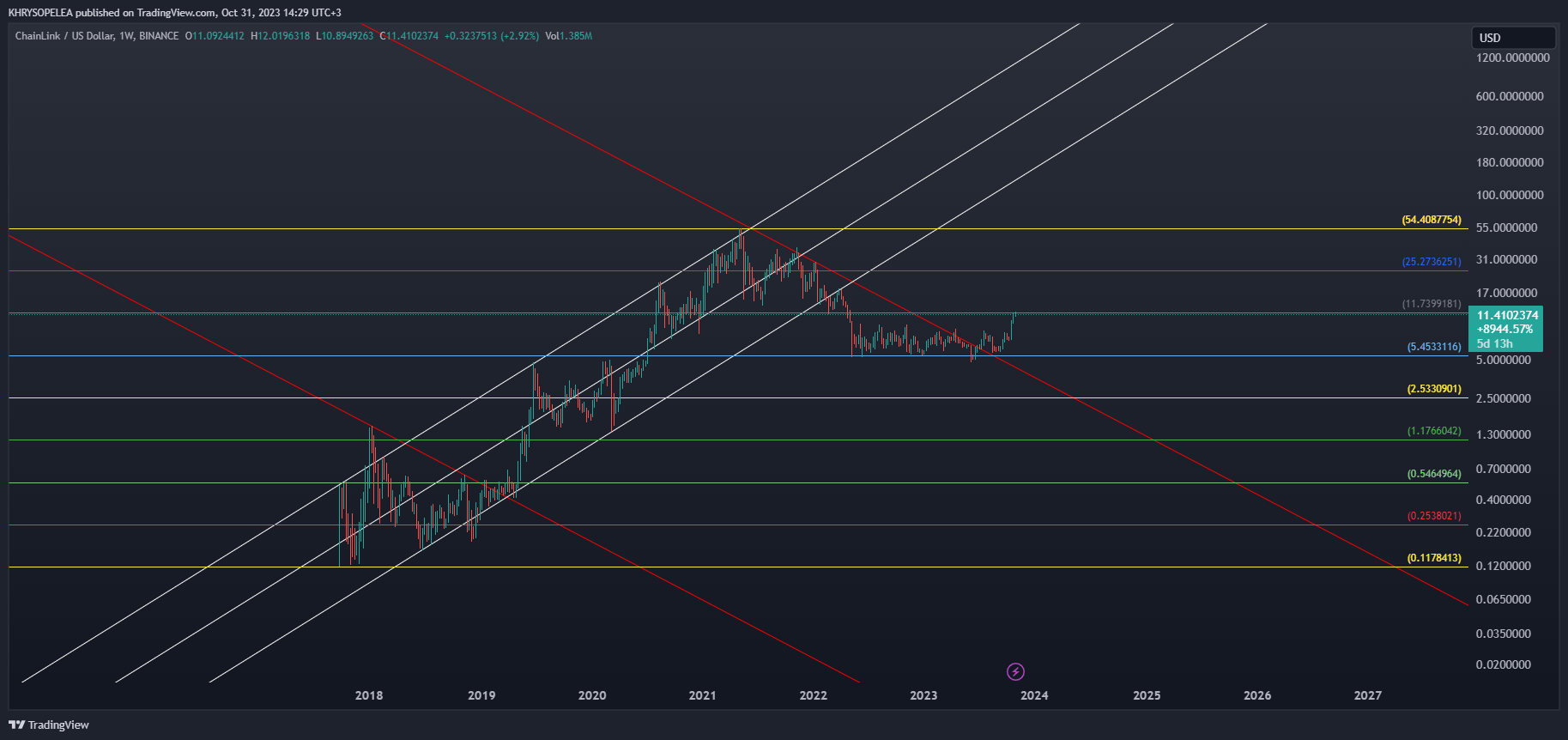The image size is (1568, 740).
Task: Click the 0.0350000 price scale value
Action: (x=1504, y=634)
